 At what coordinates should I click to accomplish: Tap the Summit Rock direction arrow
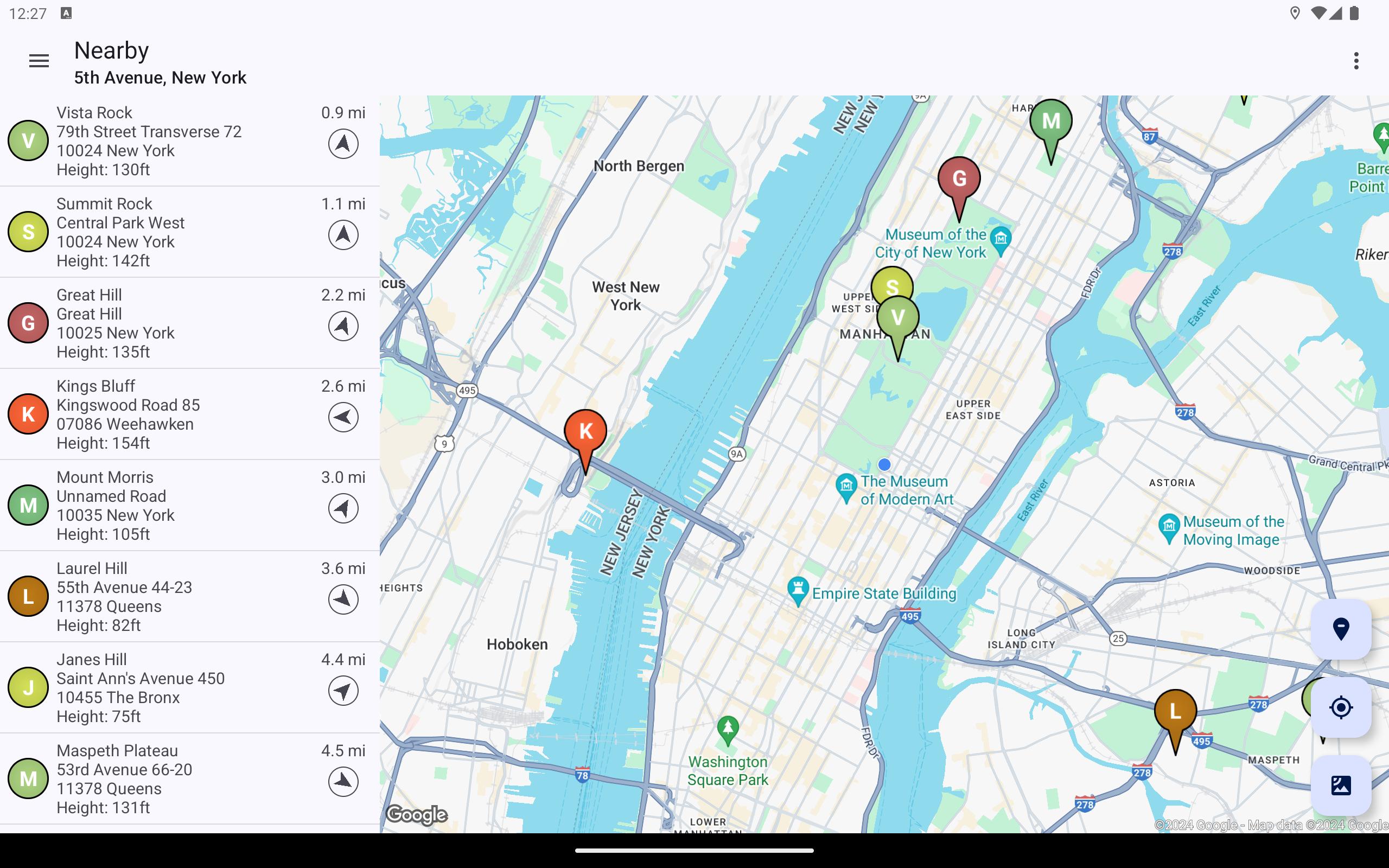coord(343,235)
